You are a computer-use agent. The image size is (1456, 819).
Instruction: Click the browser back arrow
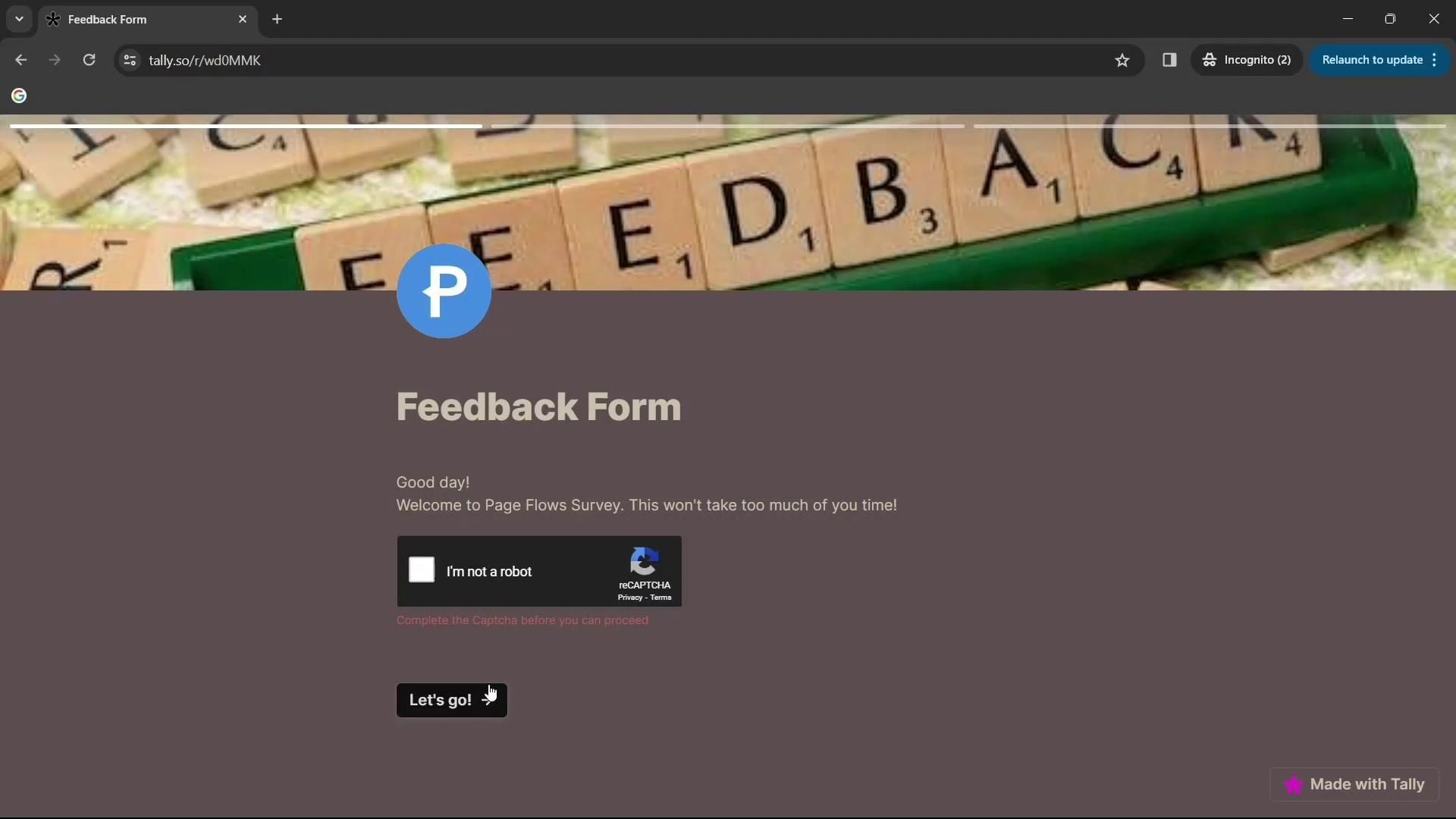20,60
